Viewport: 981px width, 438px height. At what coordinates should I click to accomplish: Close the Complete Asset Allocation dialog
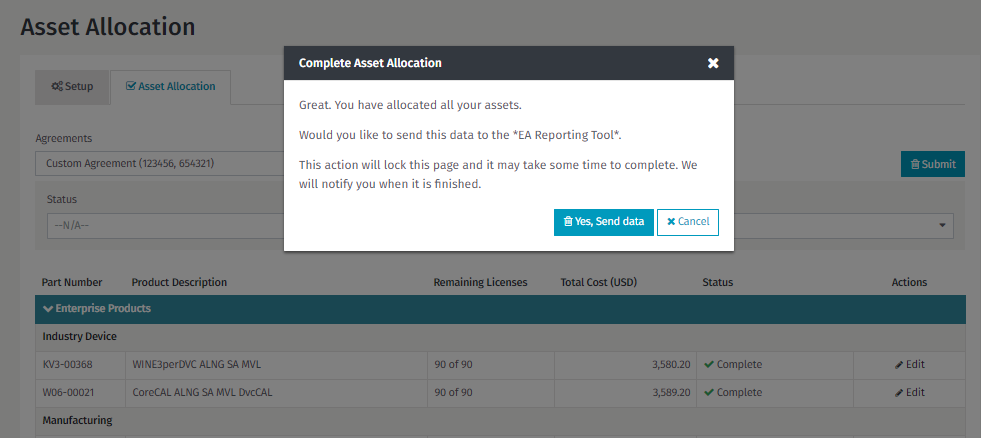tap(713, 63)
